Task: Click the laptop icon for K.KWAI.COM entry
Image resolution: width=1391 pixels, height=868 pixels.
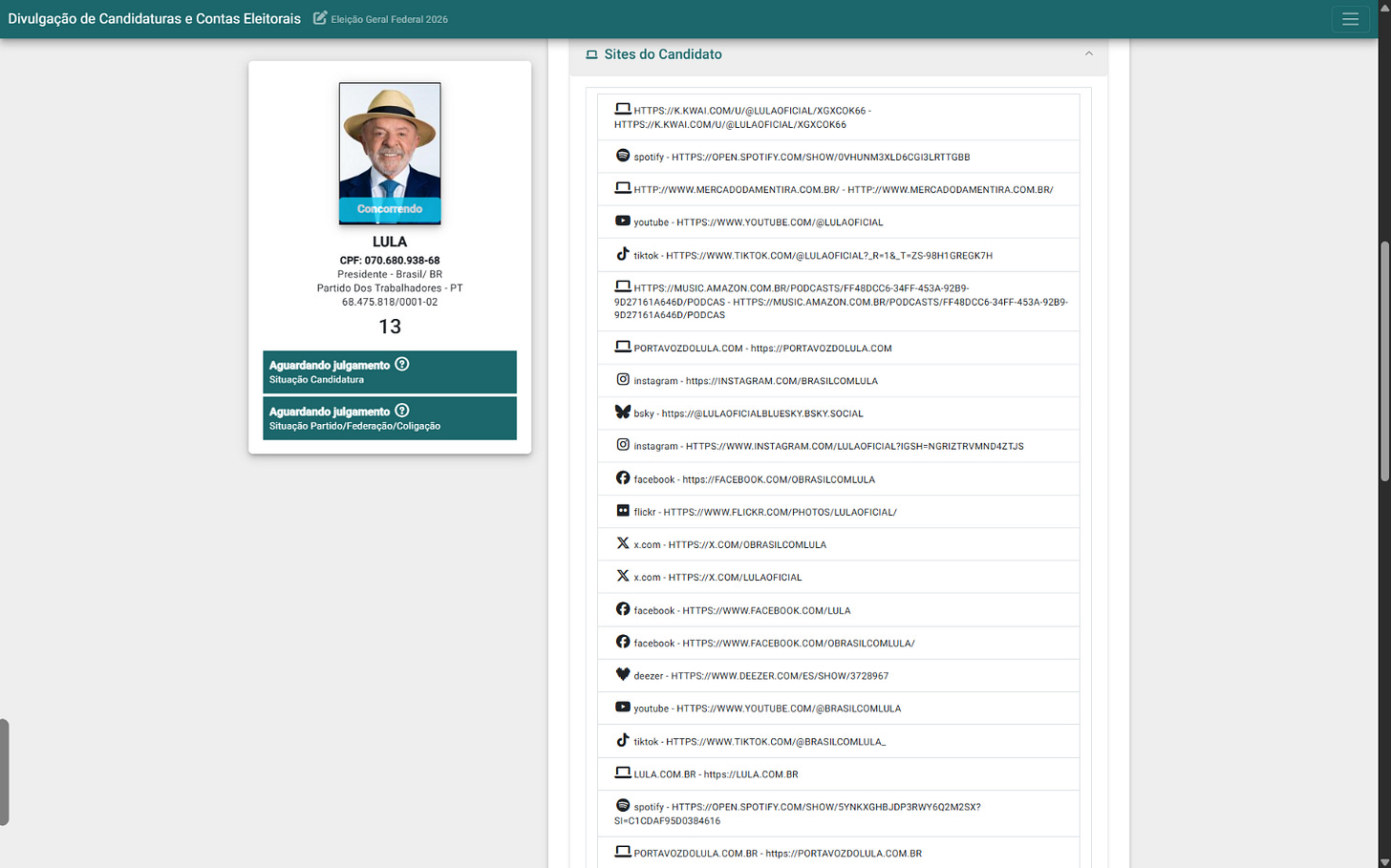Action: coord(623,109)
